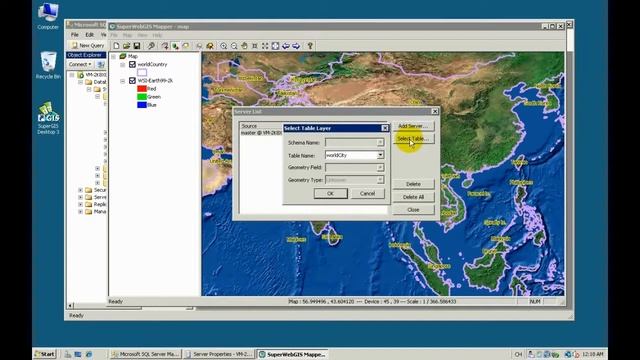Click the fixed zoom out arrows icon
Image resolution: width=640 pixels, height=360 pixels.
point(265,46)
